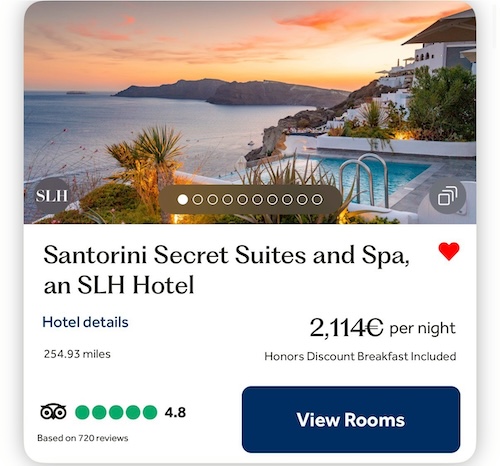Click the Tripadvisor owl logo
500x466 pixels.
click(53, 412)
